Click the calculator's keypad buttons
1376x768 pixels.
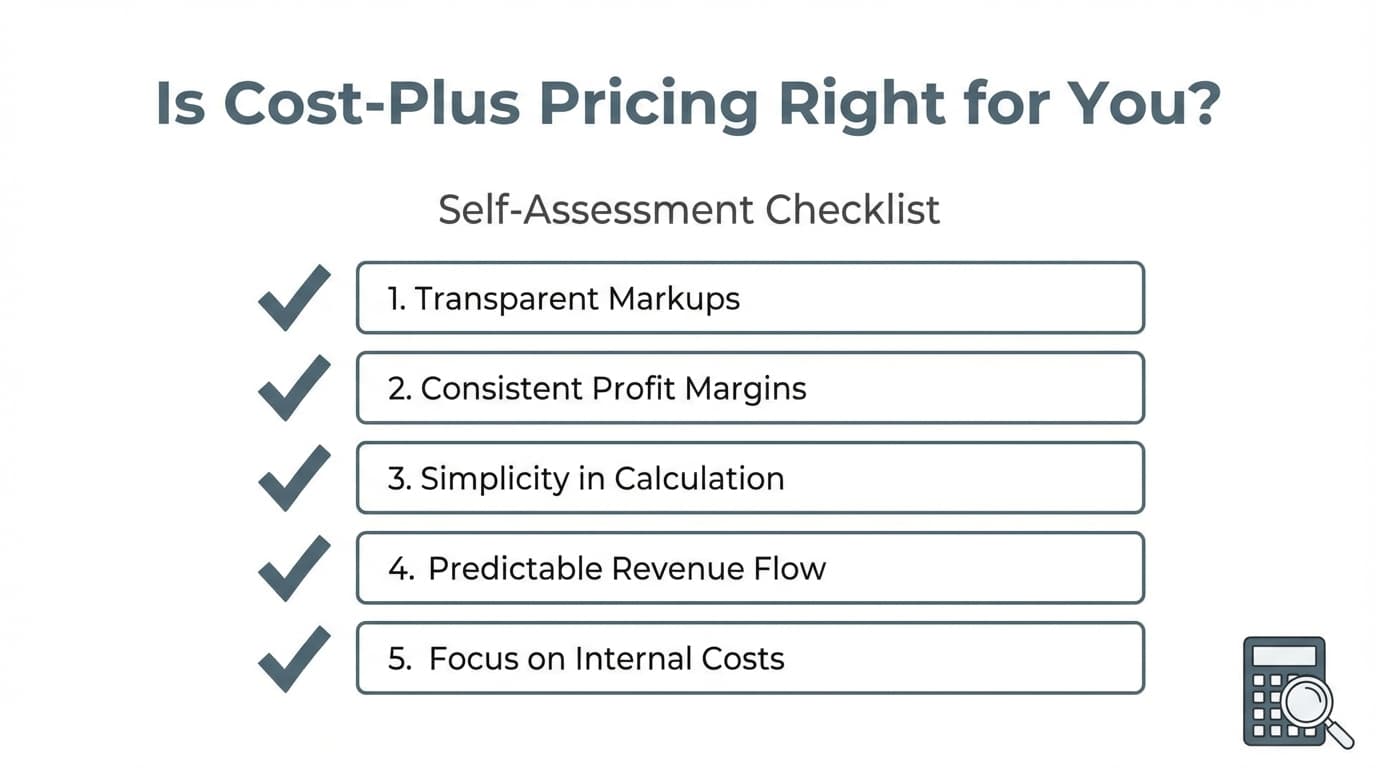click(x=1264, y=710)
